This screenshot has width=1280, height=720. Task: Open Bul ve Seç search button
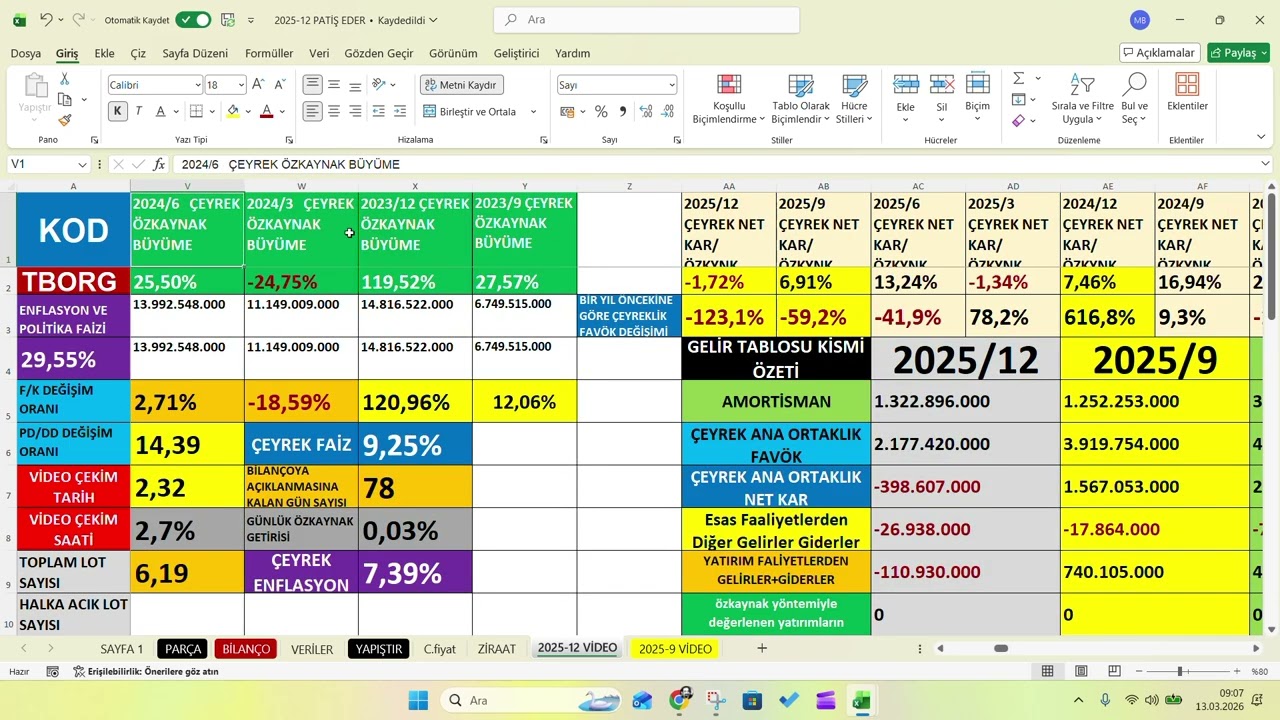[x=1134, y=99]
